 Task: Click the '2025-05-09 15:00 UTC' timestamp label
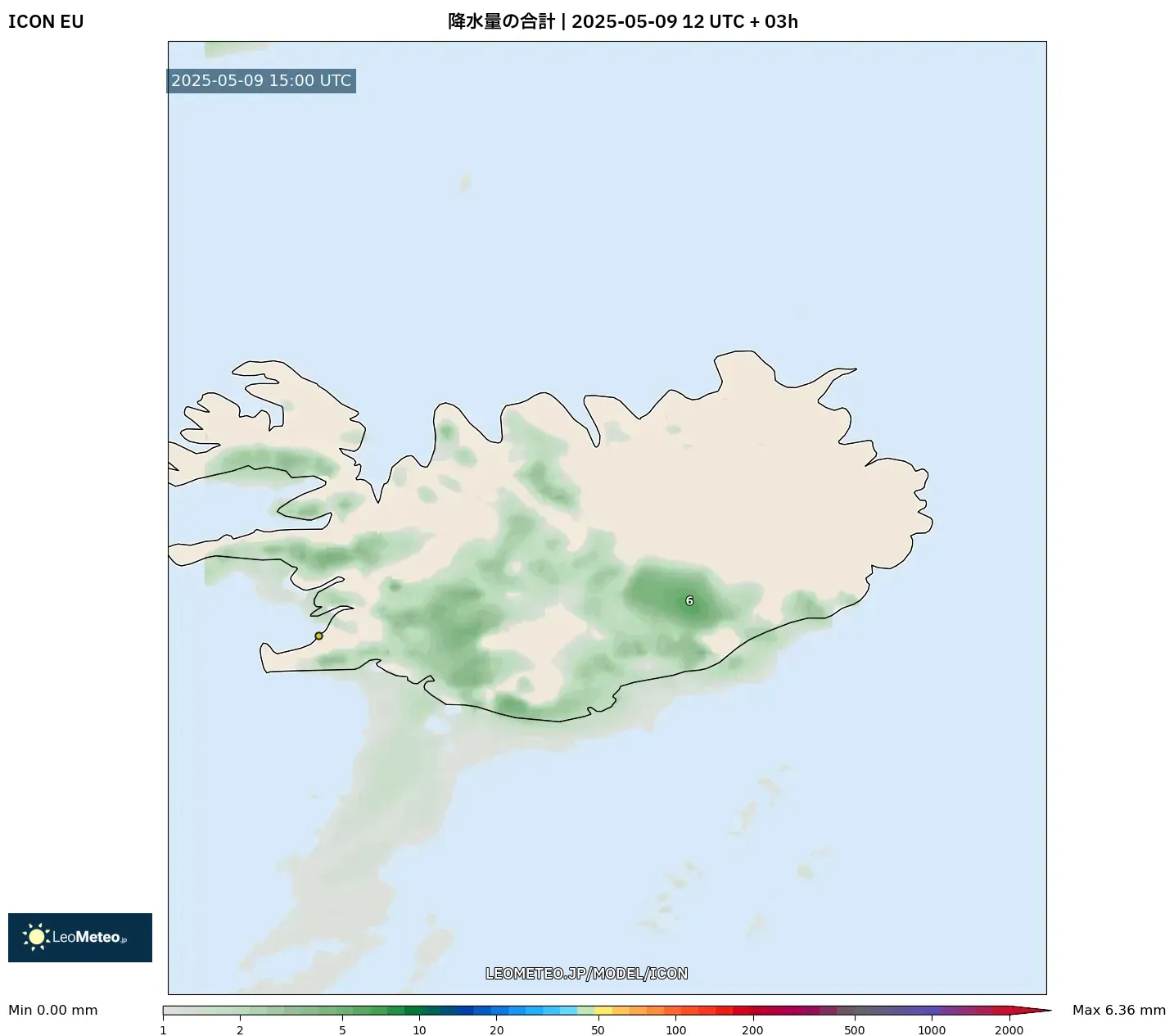tap(261, 80)
